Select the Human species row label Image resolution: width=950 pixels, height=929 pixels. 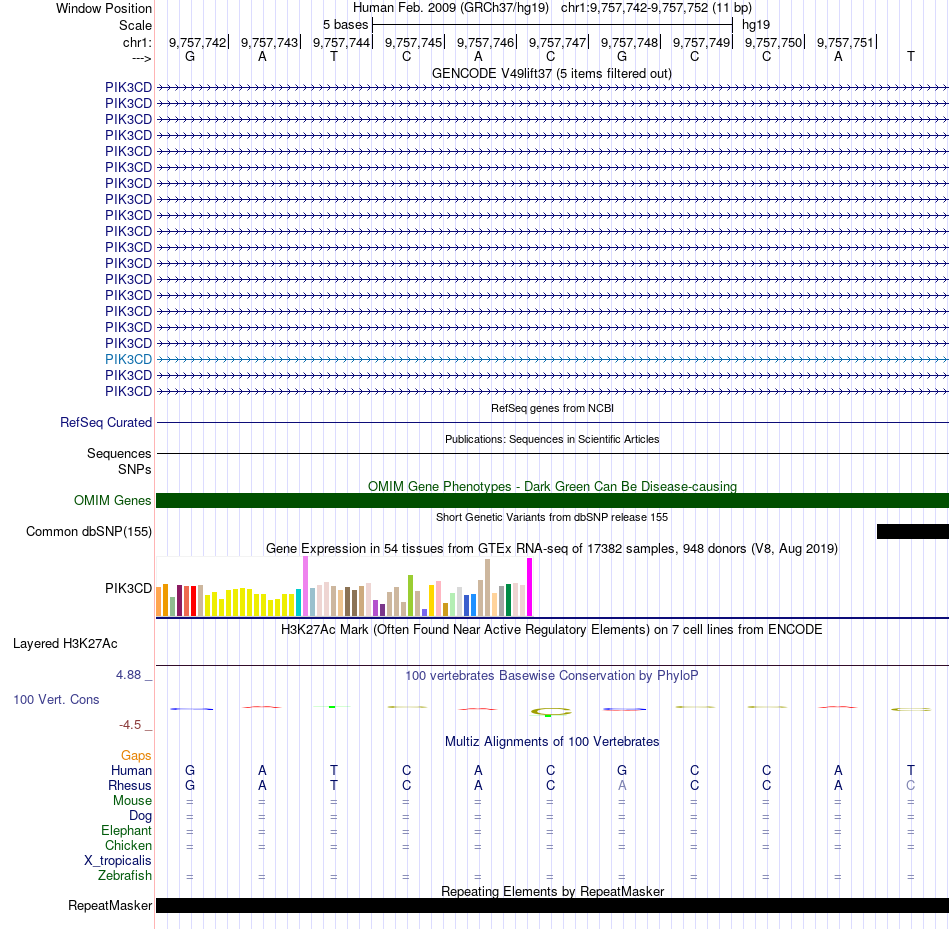click(131, 770)
